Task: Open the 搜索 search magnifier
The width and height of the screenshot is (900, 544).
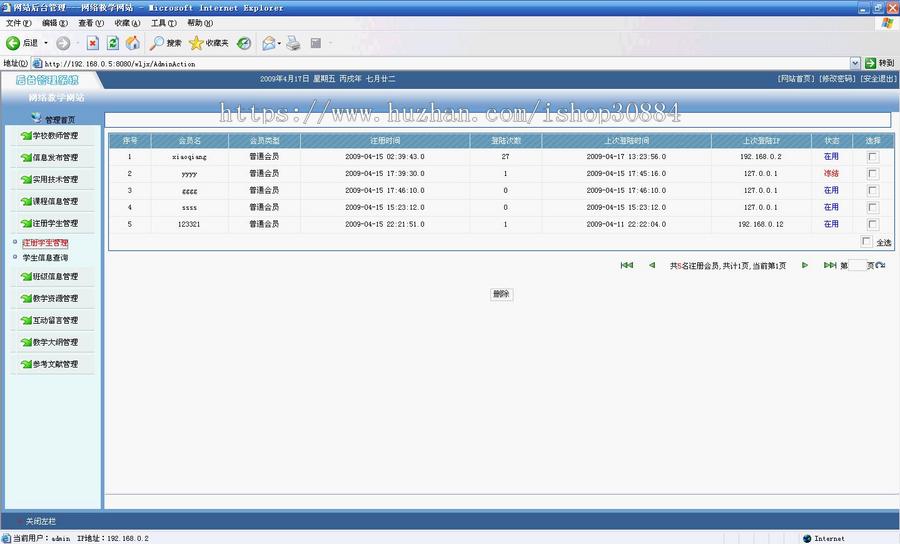Action: (165, 43)
